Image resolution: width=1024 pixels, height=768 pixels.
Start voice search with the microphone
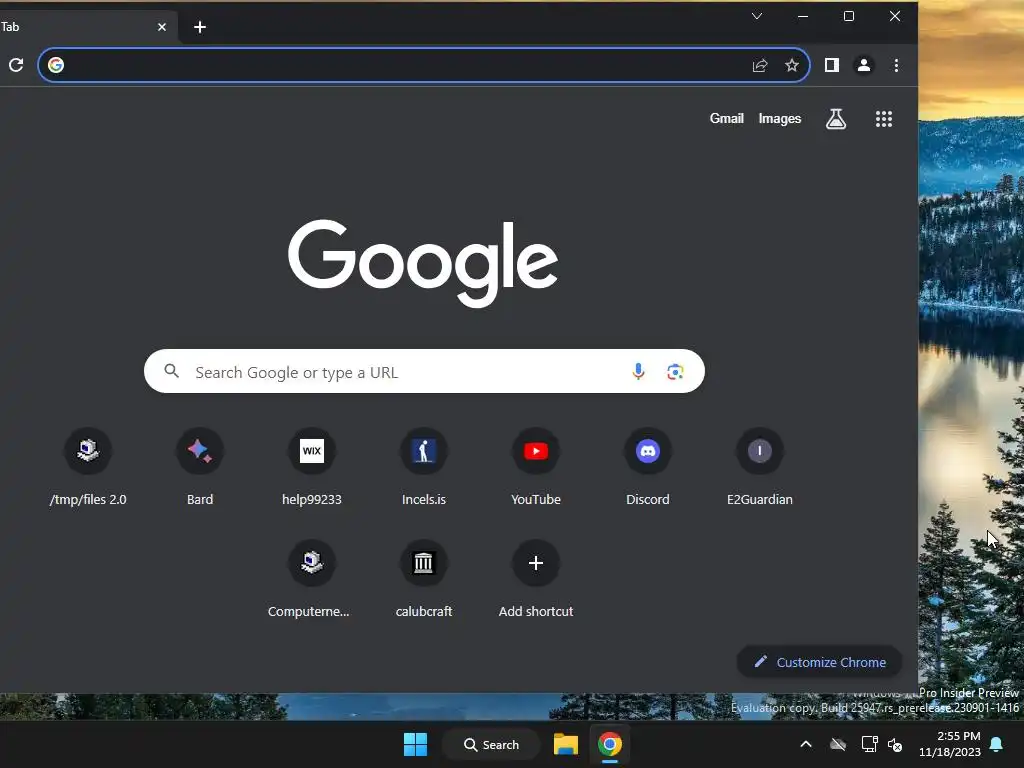click(638, 372)
